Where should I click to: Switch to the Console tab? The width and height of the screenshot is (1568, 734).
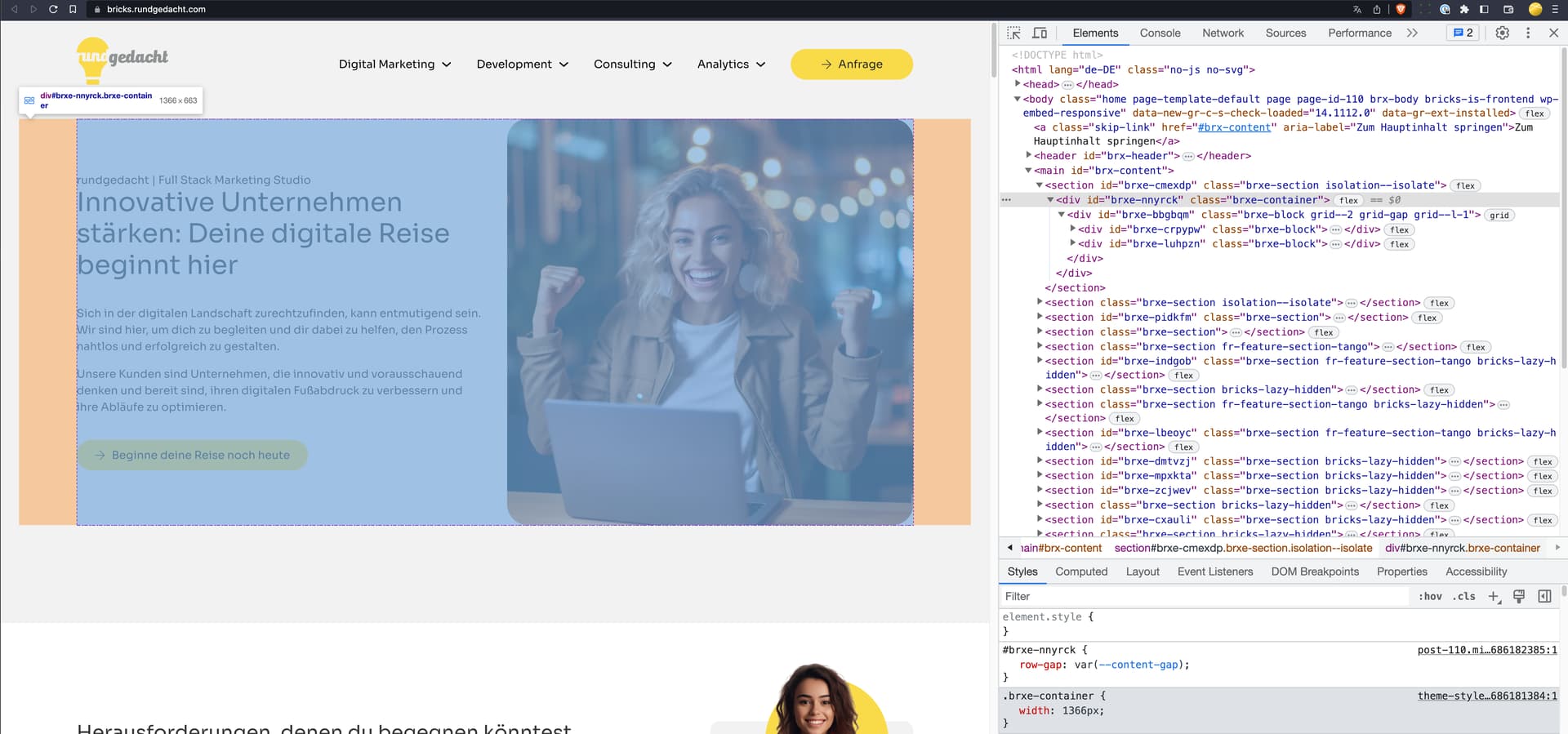[x=1160, y=33]
